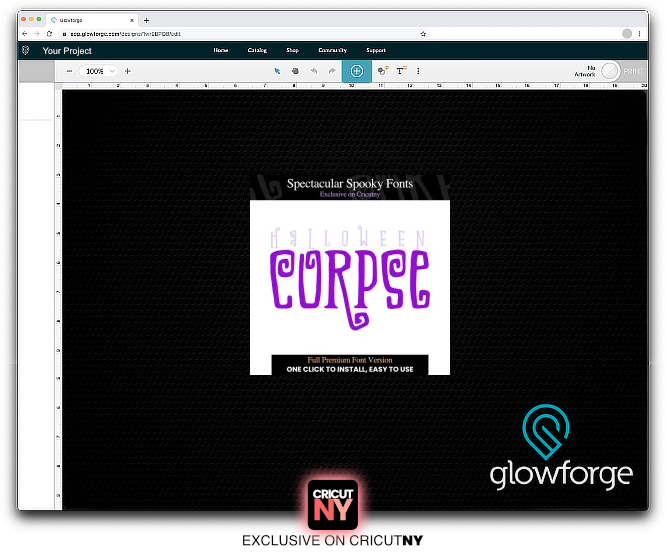
Task: Reload the browser page
Action: [49, 34]
